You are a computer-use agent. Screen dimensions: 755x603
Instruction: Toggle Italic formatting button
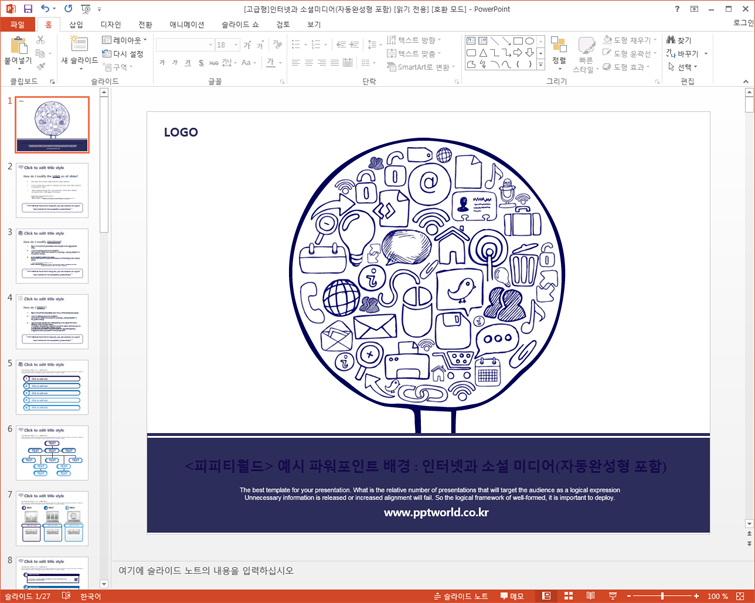click(175, 63)
